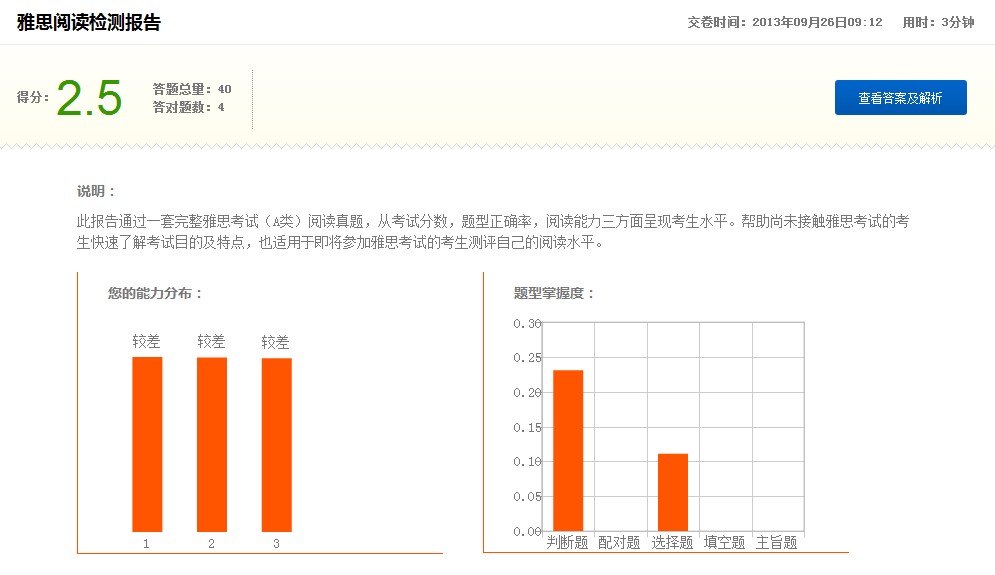995x575 pixels.
Task: Select the green 2.5 score number
Action: tap(89, 98)
